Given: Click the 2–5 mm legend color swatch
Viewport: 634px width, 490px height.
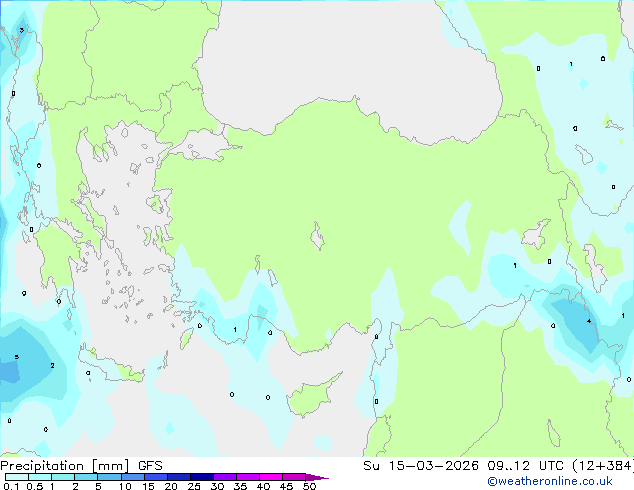Looking at the screenshot, I should (x=86, y=477).
